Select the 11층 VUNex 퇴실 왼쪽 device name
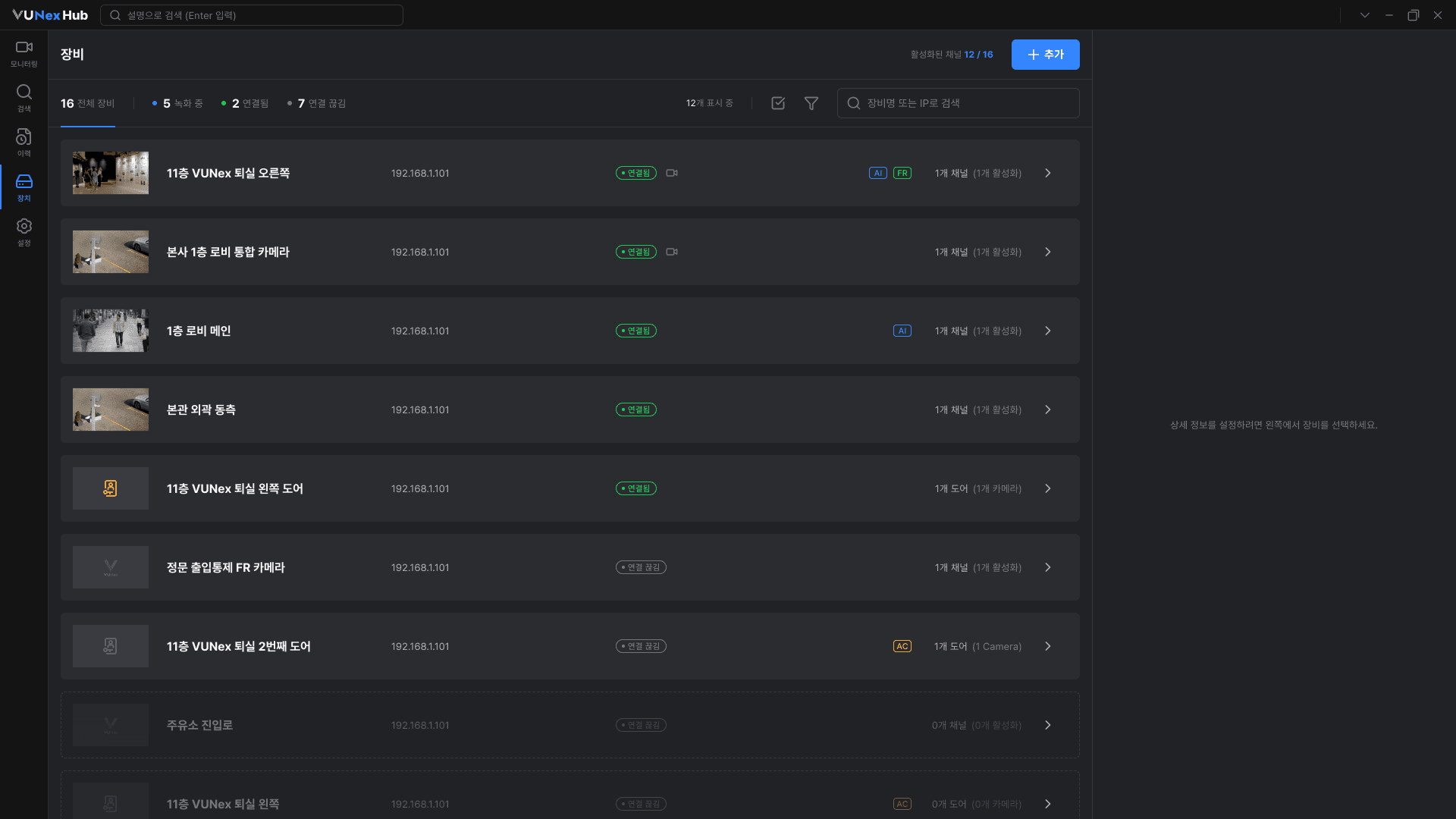 pyautogui.click(x=223, y=804)
